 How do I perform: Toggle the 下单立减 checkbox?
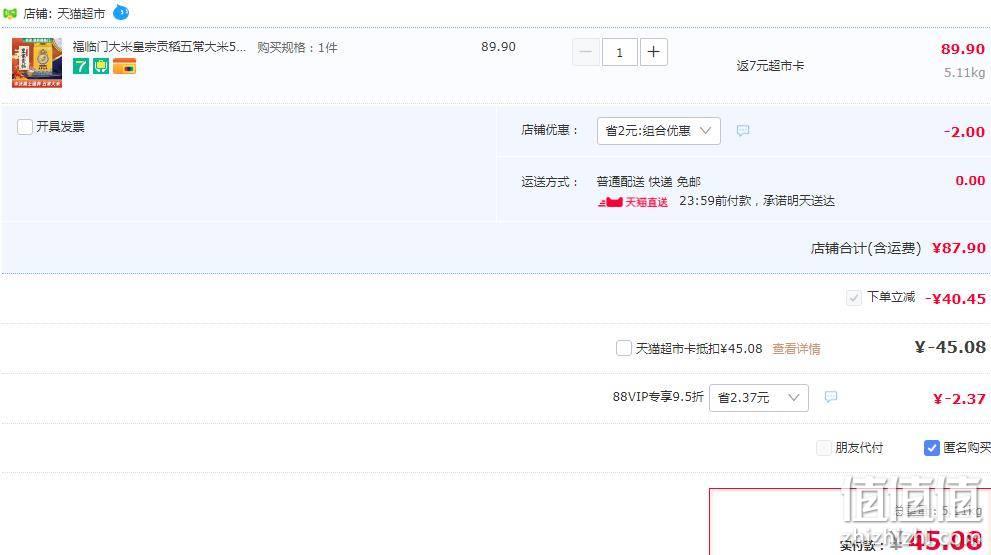(x=853, y=298)
